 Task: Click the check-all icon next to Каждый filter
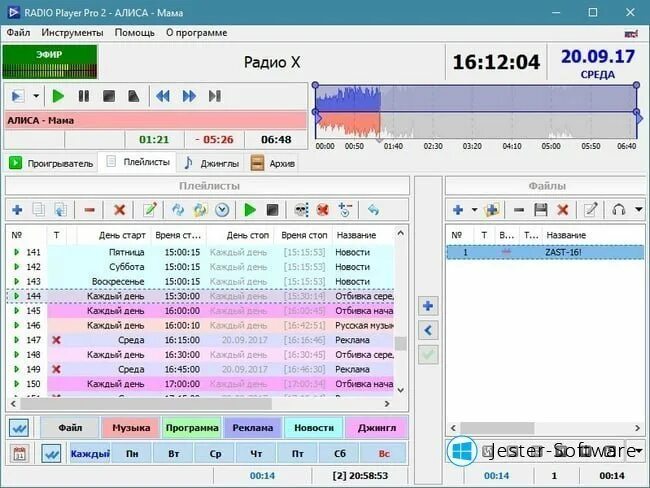point(51,454)
